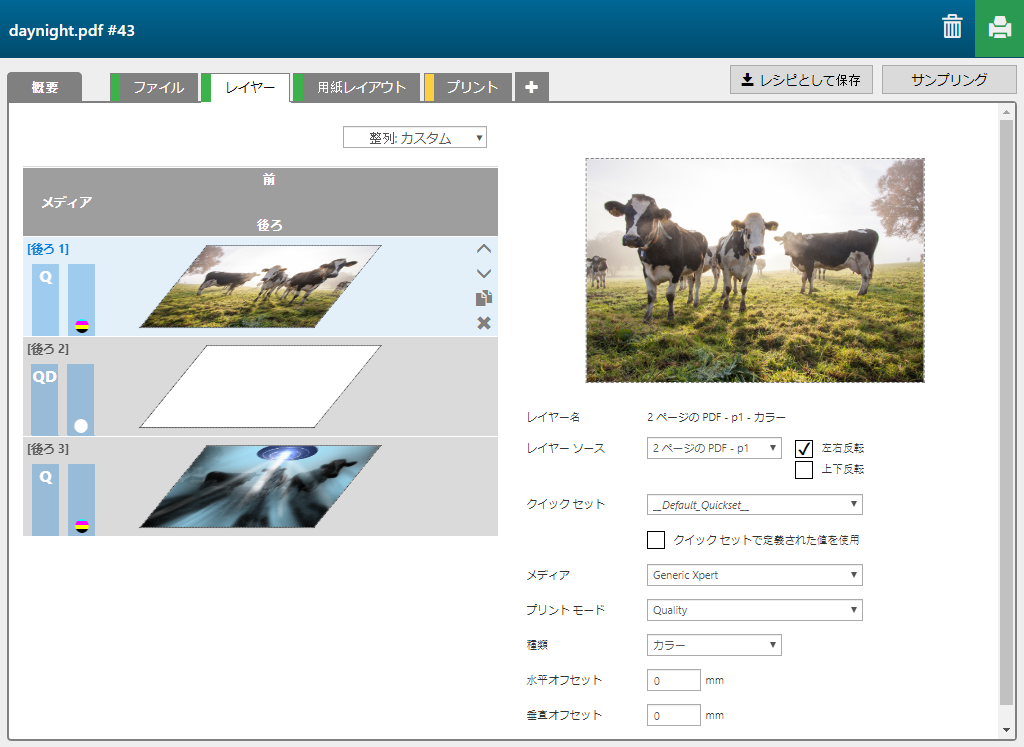1024x747 pixels.
Task: Switch to the ファイル tab
Action: [x=154, y=87]
